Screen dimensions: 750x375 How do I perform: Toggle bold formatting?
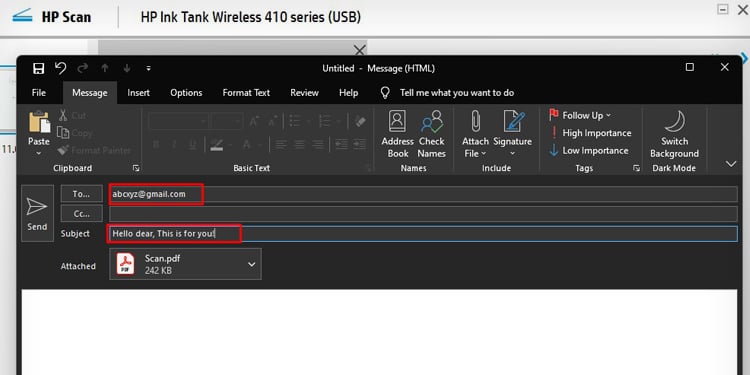click(156, 144)
